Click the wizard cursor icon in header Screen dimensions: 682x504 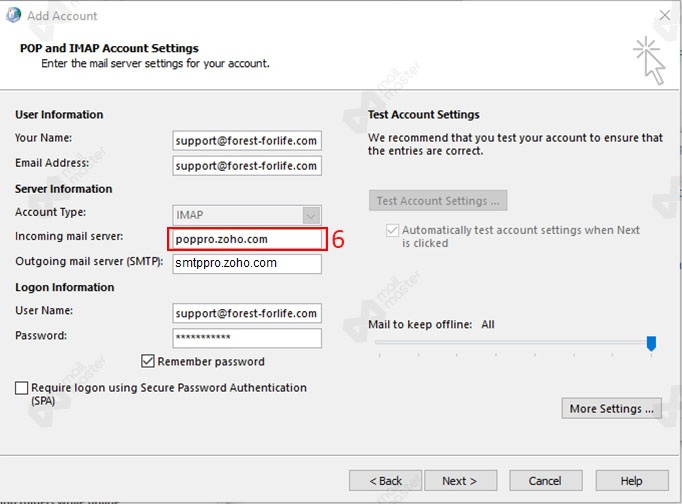647,60
